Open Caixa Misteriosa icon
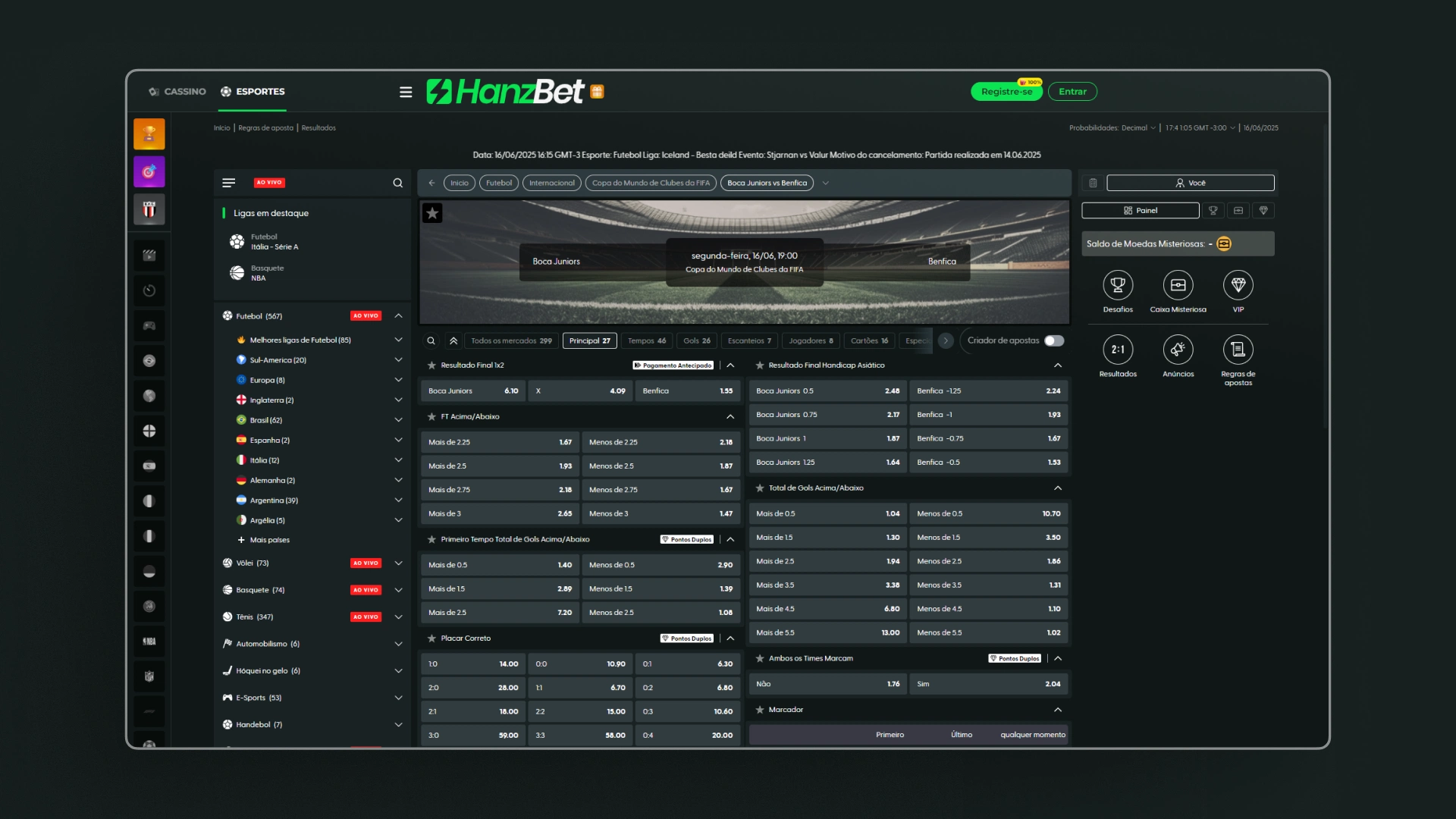The image size is (1456, 819). pyautogui.click(x=1178, y=285)
